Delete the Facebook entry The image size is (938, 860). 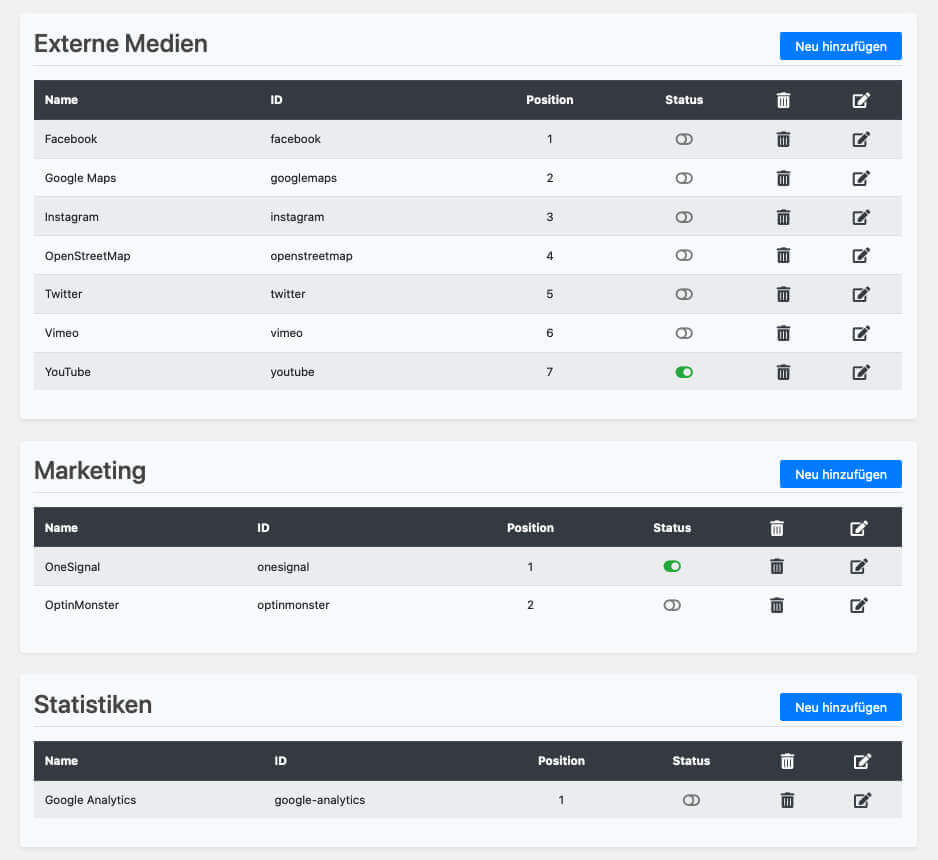coord(783,139)
